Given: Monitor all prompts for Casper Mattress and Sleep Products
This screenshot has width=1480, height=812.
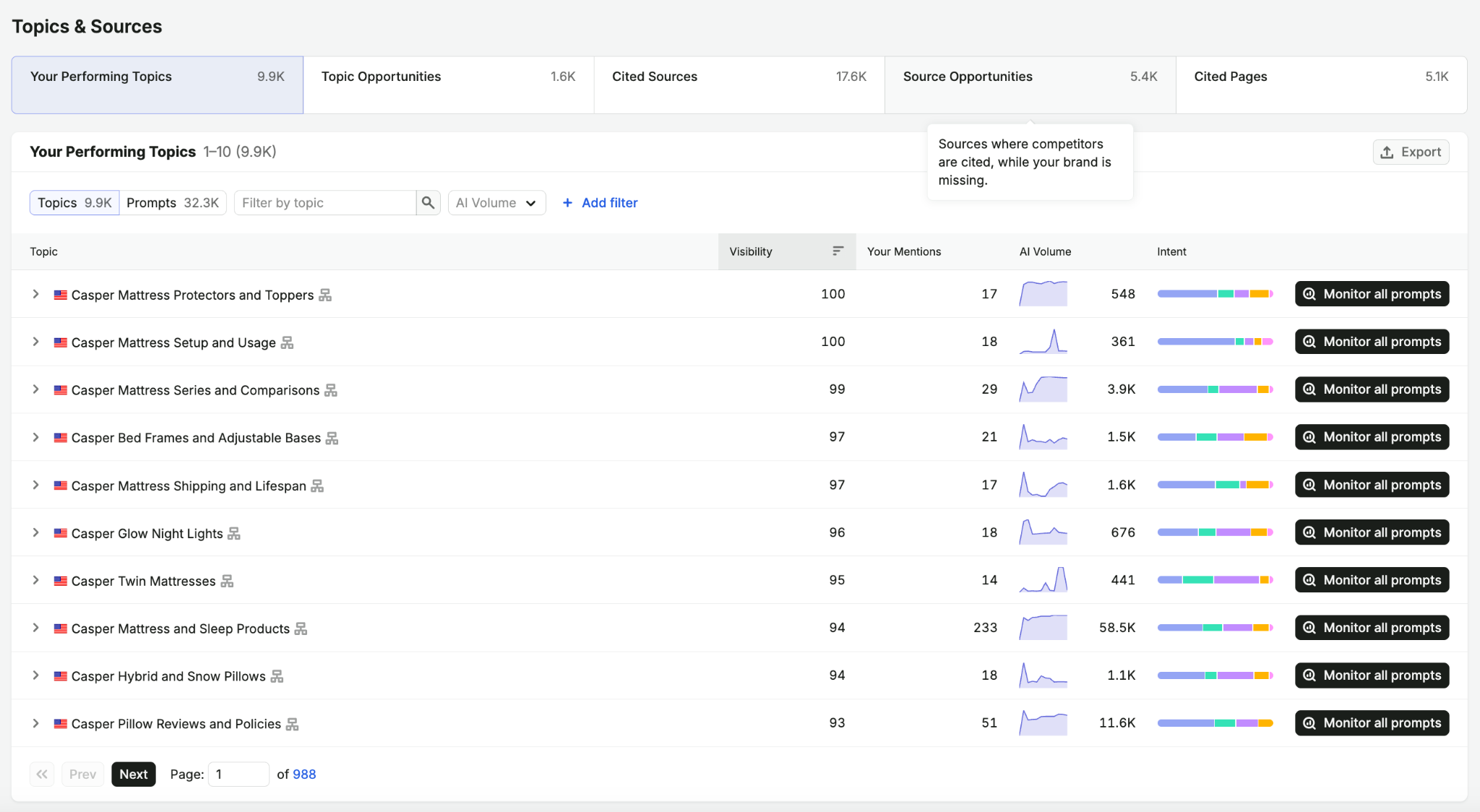Looking at the screenshot, I should (x=1372, y=628).
